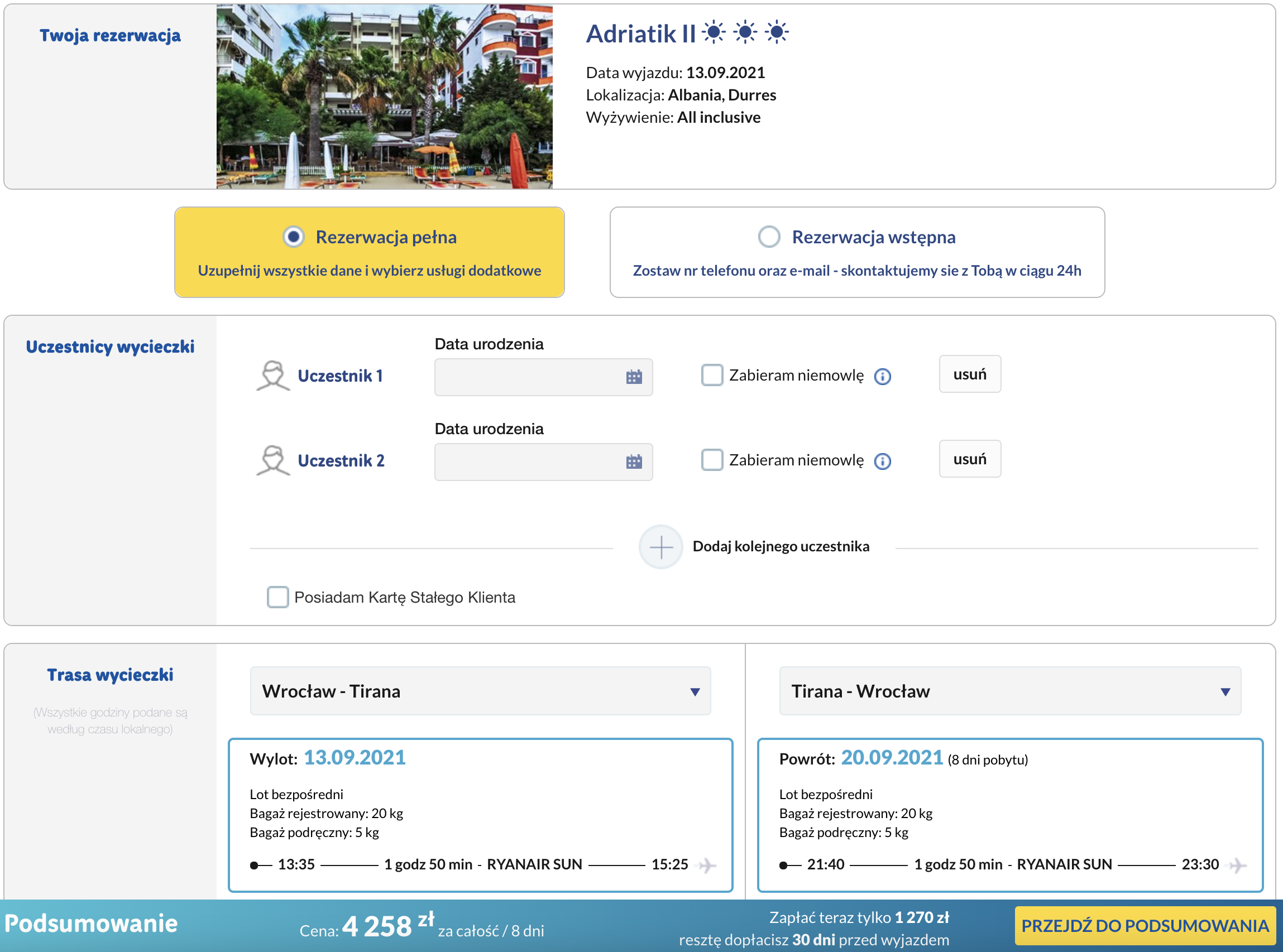Check Posiadam Kartę Stałego Klienta
The height and width of the screenshot is (952, 1283).
(x=277, y=598)
